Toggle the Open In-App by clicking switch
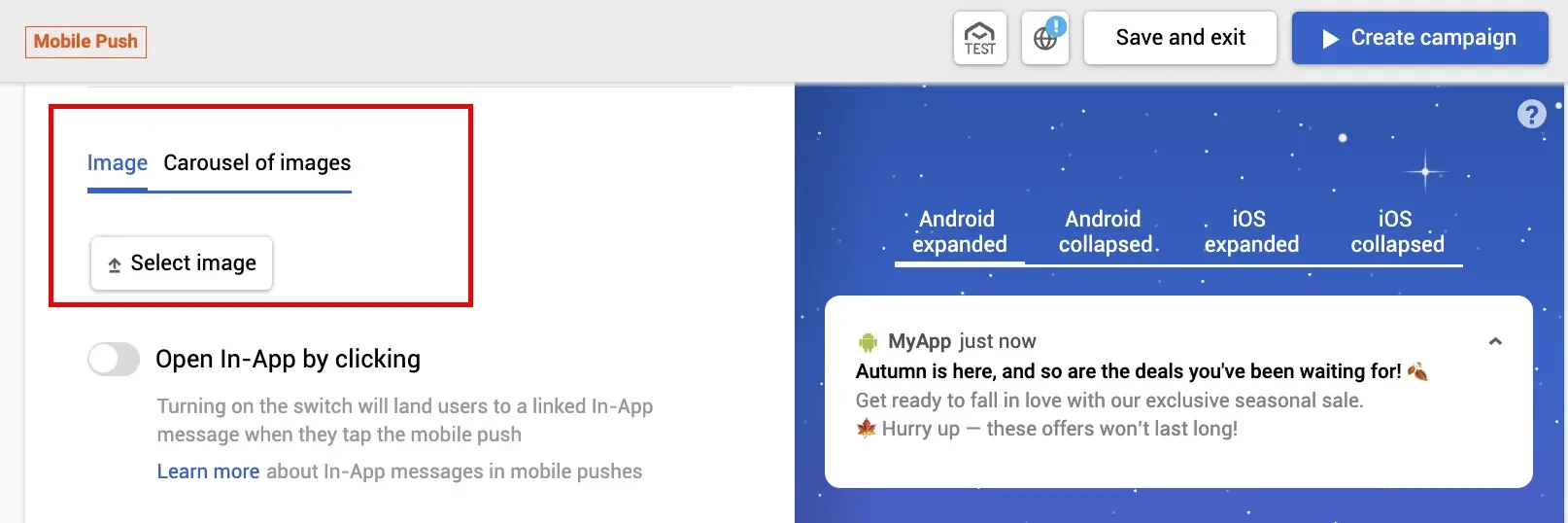The height and width of the screenshot is (523, 1568). click(114, 360)
